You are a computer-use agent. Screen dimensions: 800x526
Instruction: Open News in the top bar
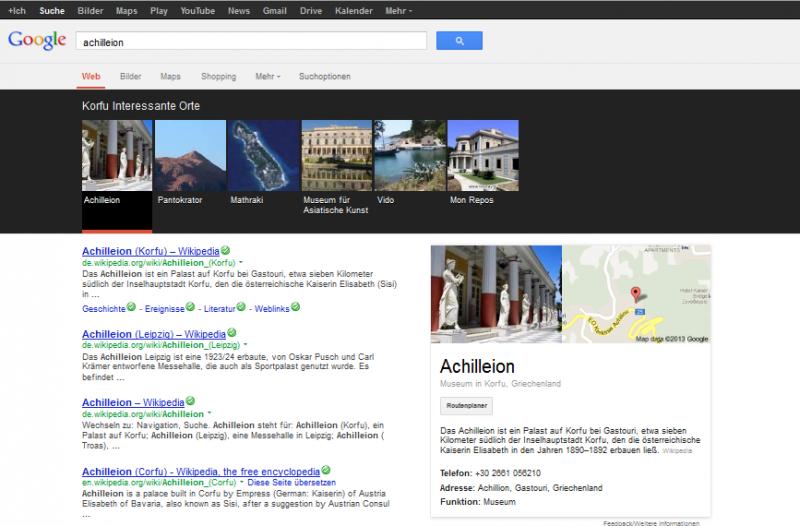click(x=239, y=11)
